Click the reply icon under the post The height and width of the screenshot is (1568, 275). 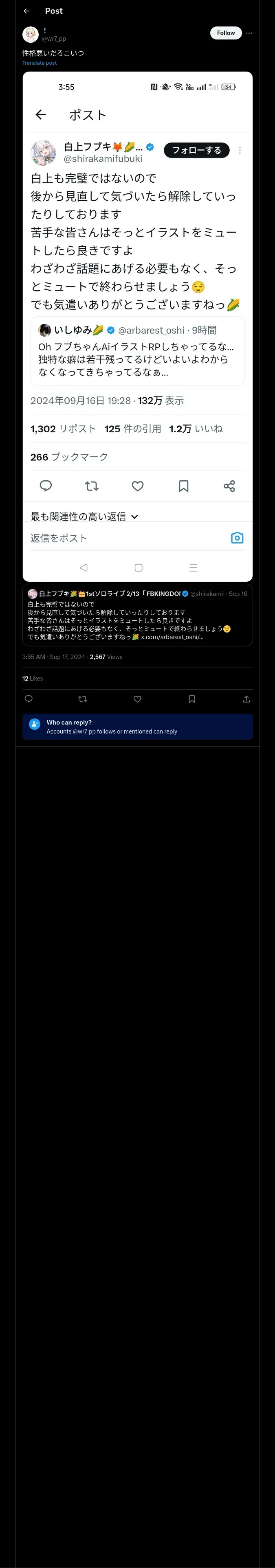(x=28, y=699)
